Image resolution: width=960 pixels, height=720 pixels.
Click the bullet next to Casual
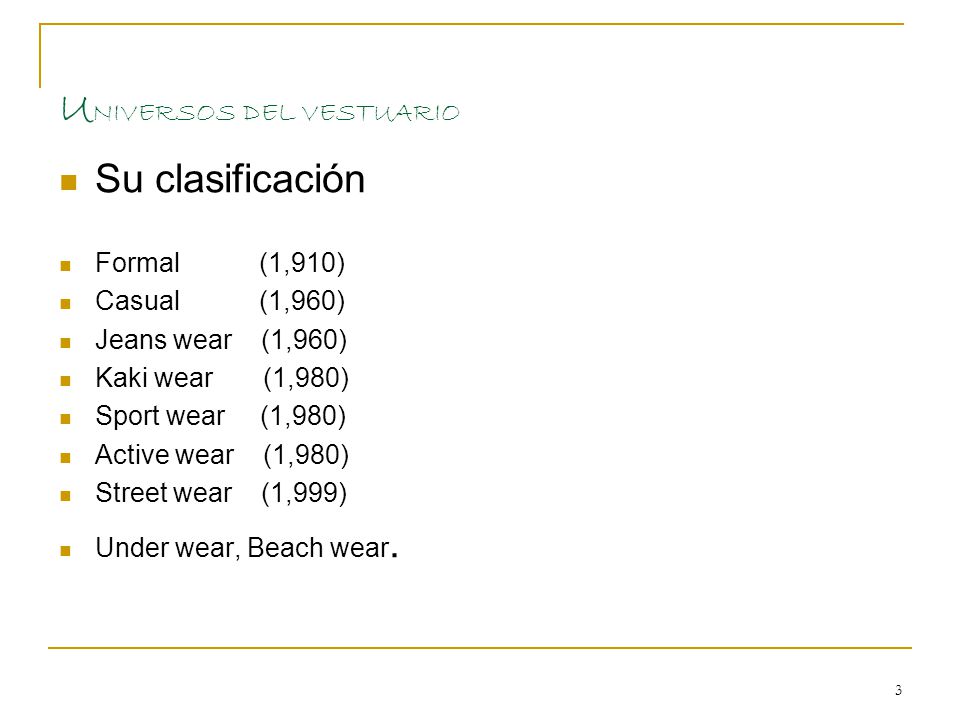66,304
